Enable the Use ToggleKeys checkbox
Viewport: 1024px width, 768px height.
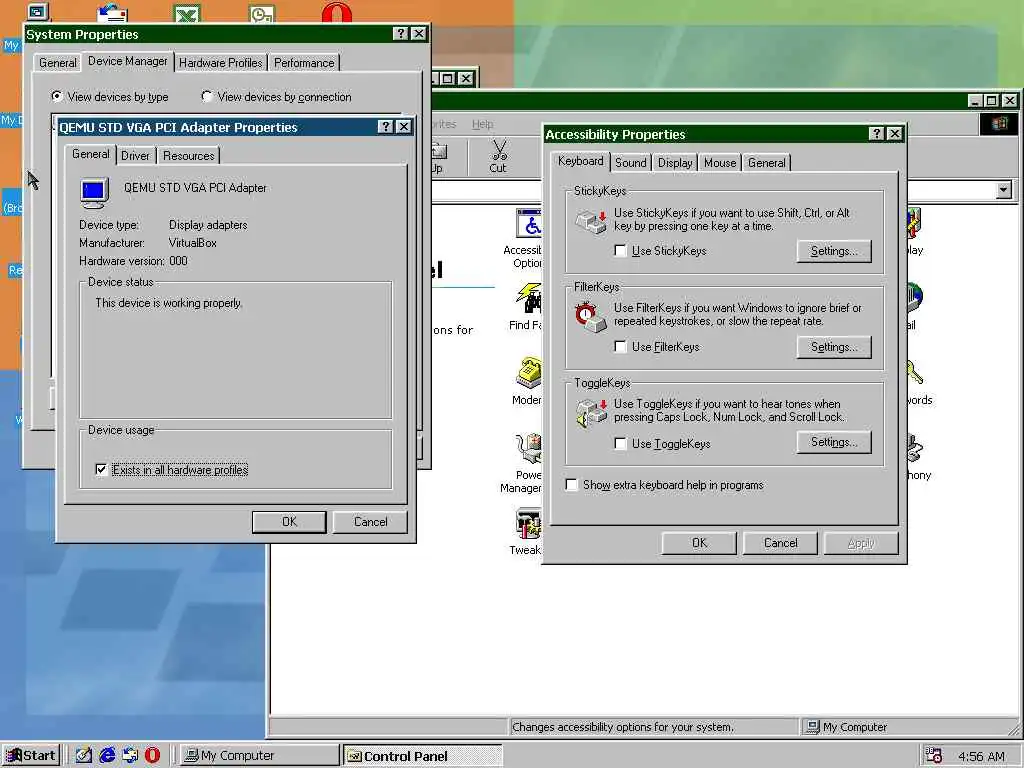pos(620,443)
